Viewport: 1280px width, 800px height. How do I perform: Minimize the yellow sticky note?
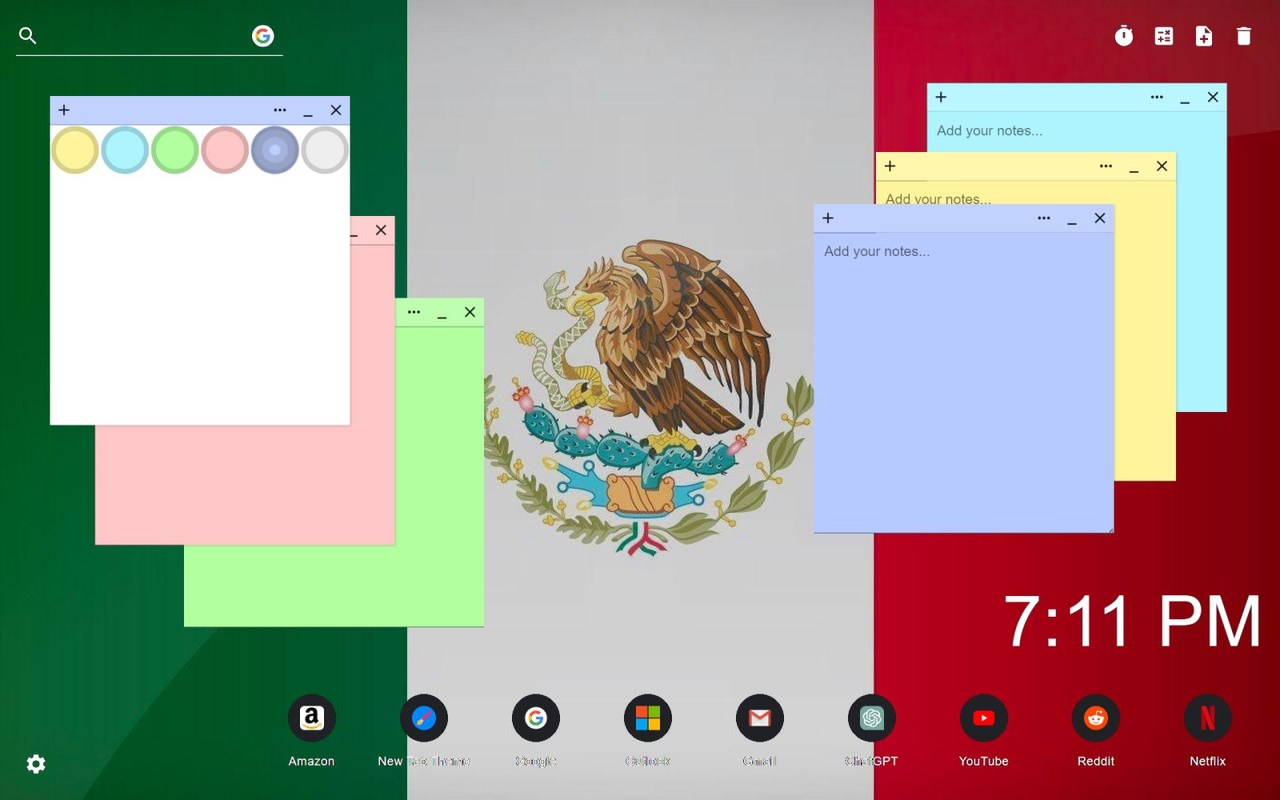1134,168
